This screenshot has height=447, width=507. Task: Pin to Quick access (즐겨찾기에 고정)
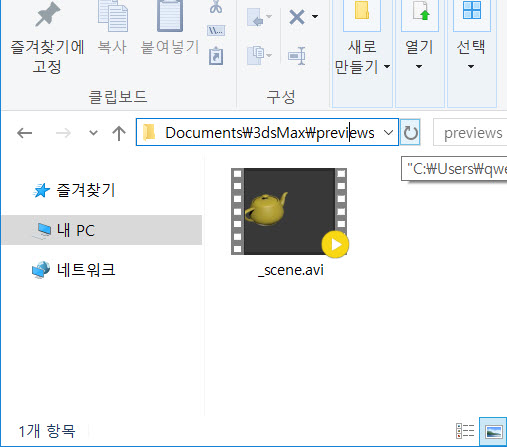point(47,37)
